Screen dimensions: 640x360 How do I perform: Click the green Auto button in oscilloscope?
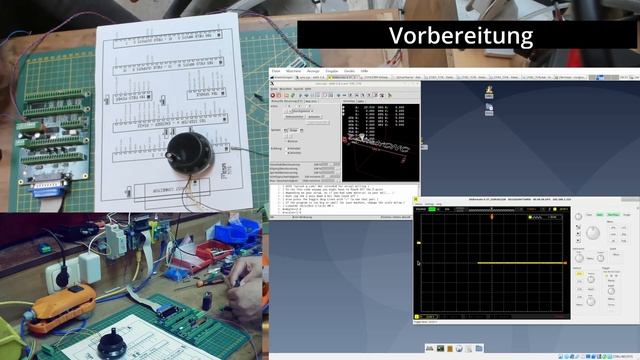[600, 215]
